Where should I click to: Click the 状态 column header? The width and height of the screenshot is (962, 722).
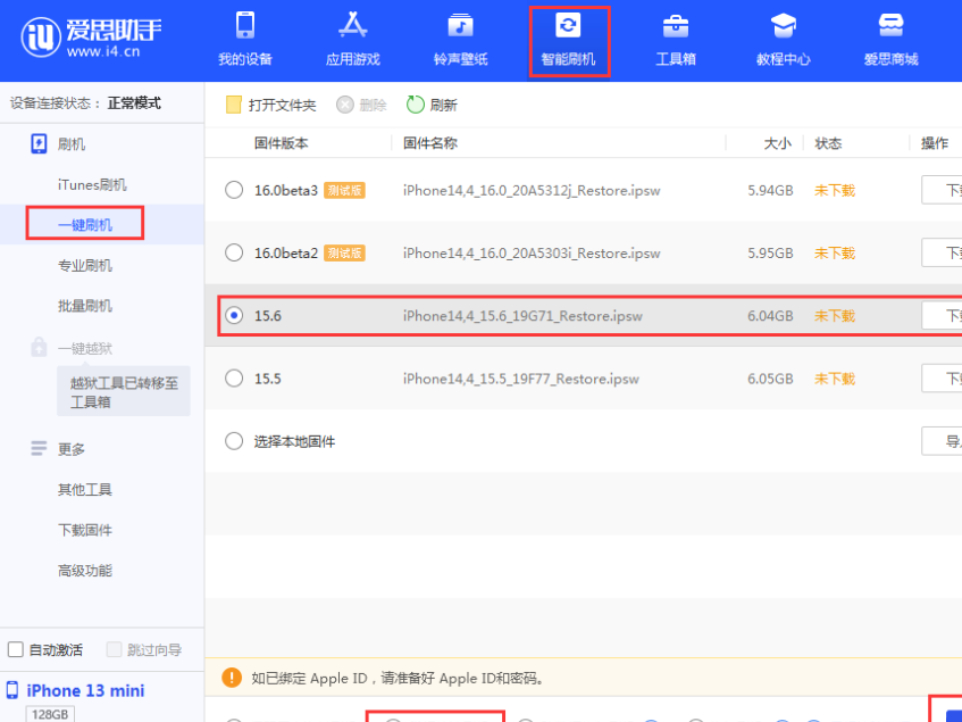pyautogui.click(x=828, y=144)
